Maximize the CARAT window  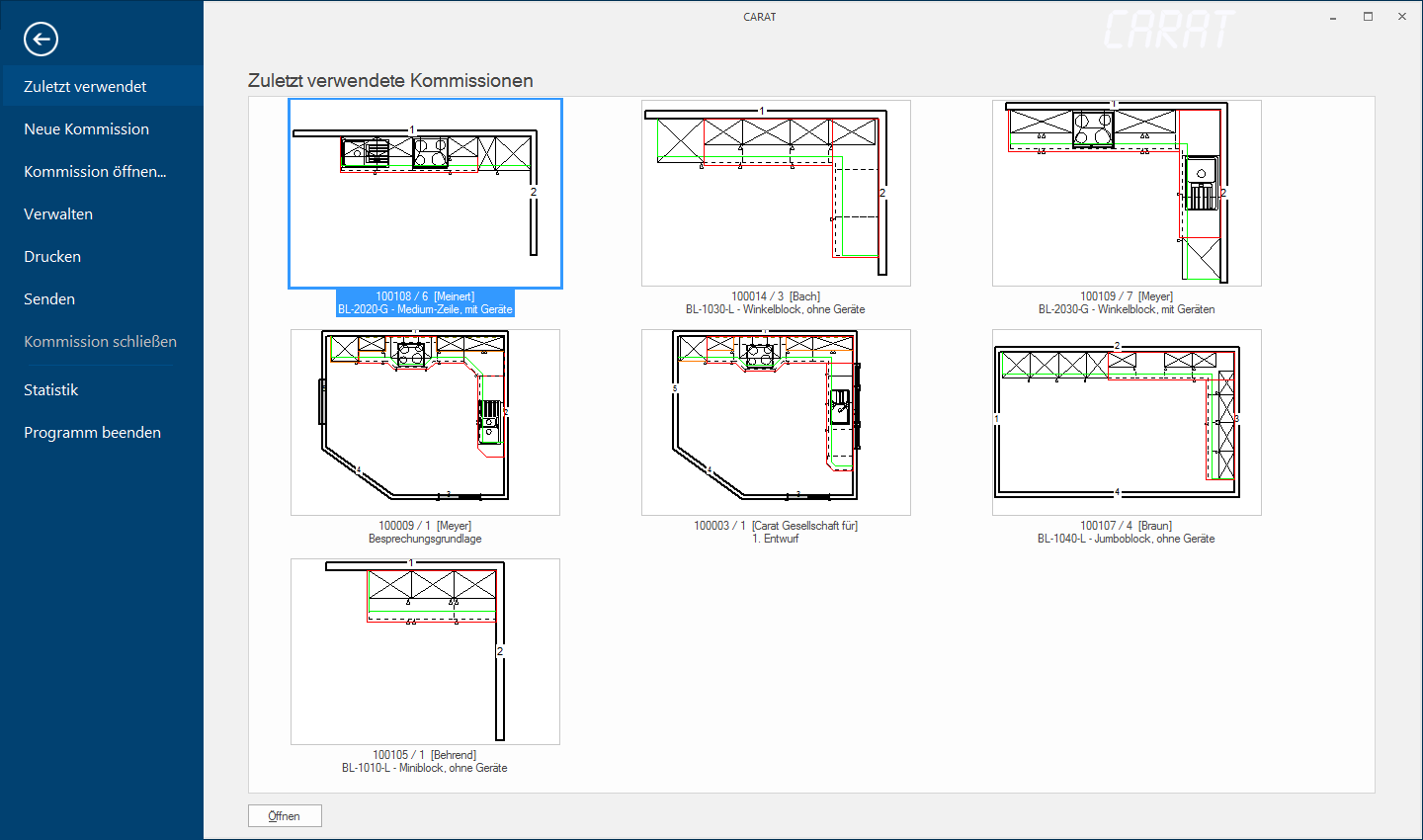click(x=1368, y=17)
